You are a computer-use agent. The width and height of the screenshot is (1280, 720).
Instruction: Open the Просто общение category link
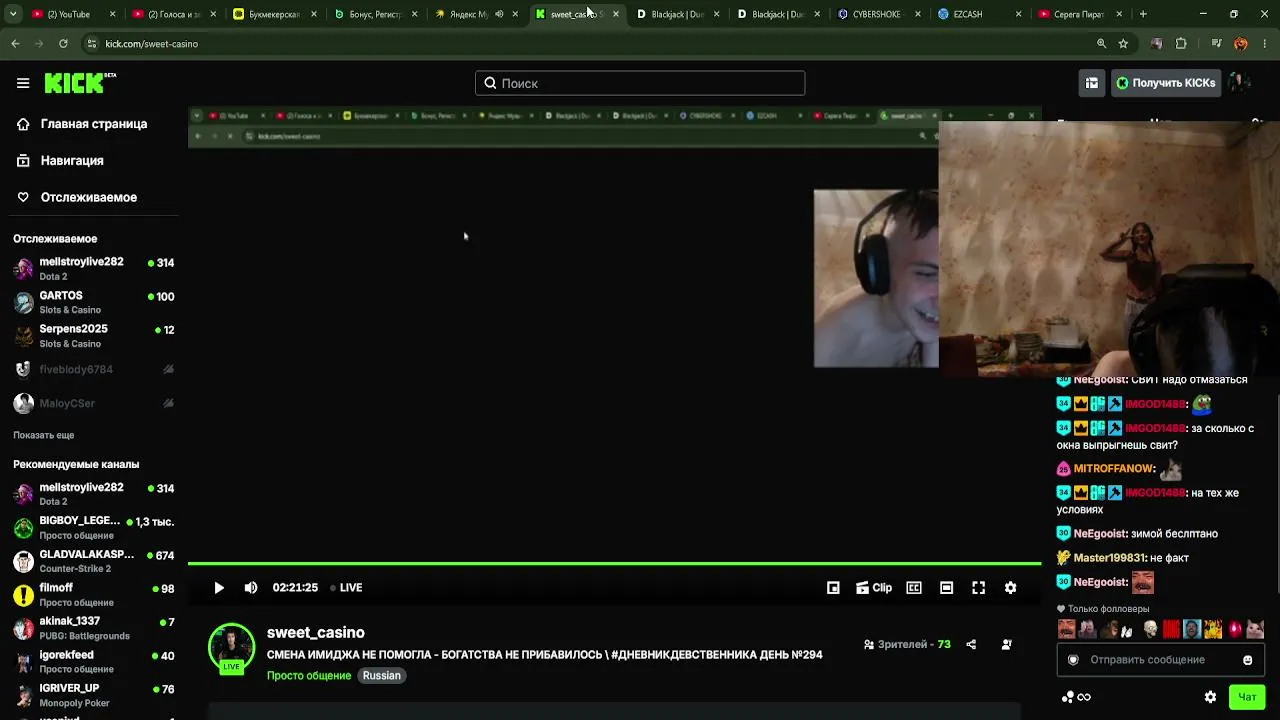[309, 676]
